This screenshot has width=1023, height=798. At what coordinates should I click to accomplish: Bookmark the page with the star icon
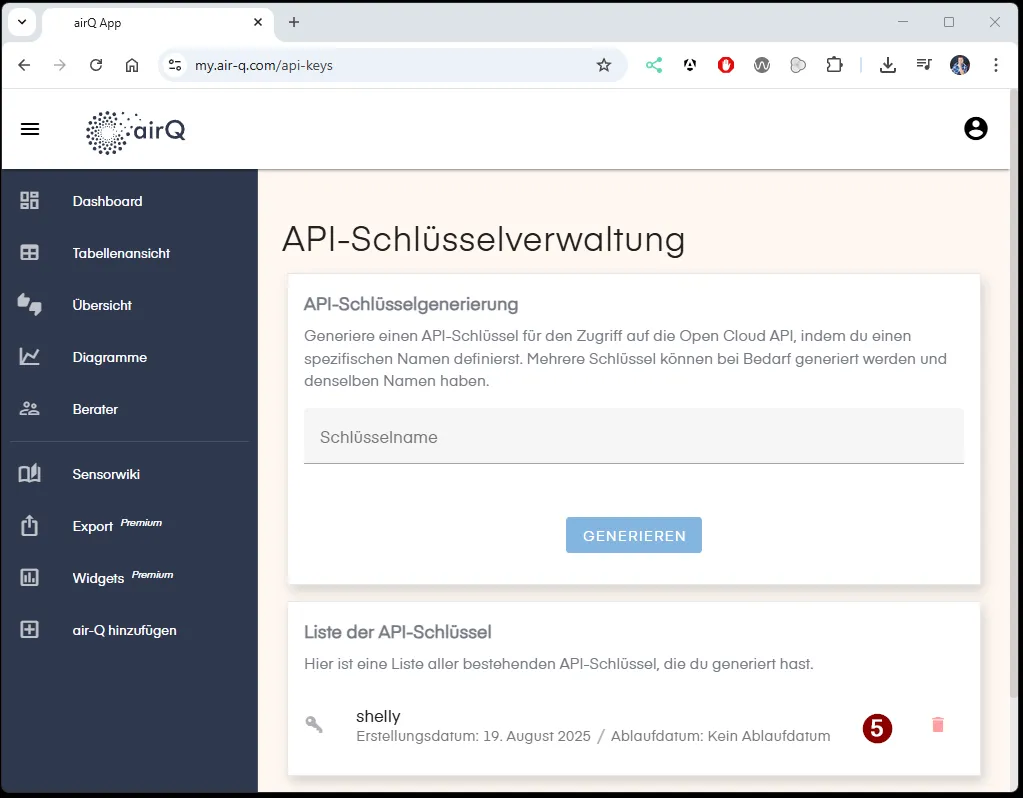(x=604, y=64)
